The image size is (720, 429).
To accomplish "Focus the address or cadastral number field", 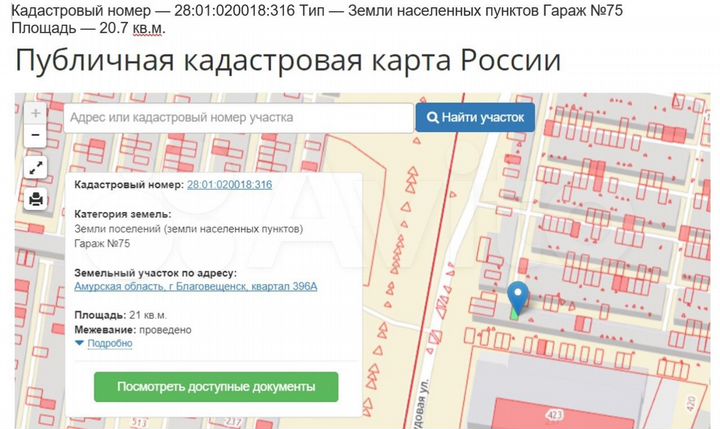I will pos(238,118).
